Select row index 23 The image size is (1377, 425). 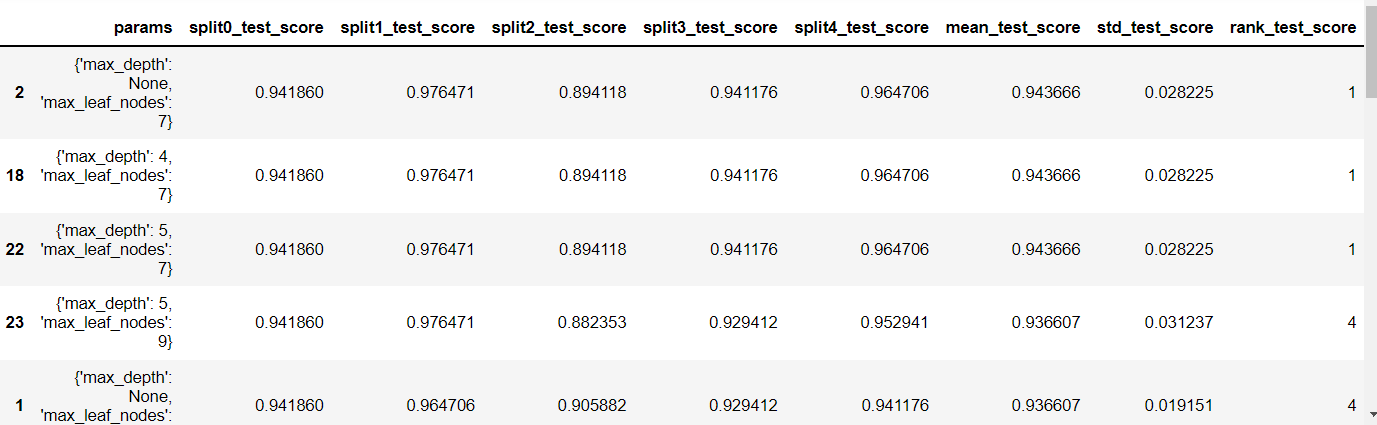pyautogui.click(x=16, y=323)
